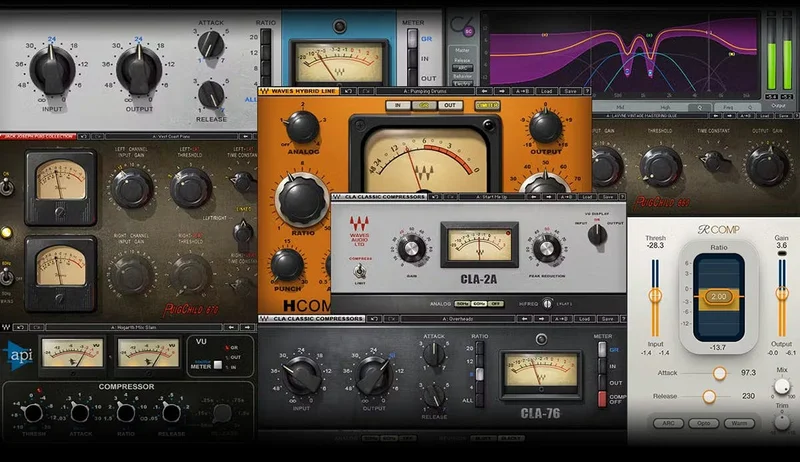Open CLA-76 preset menu 'Overheads'
Screen dimensions: 800x462
pyautogui.click(x=457, y=319)
